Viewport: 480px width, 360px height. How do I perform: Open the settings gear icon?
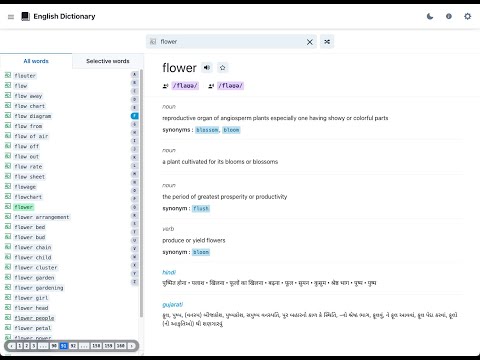(468, 16)
